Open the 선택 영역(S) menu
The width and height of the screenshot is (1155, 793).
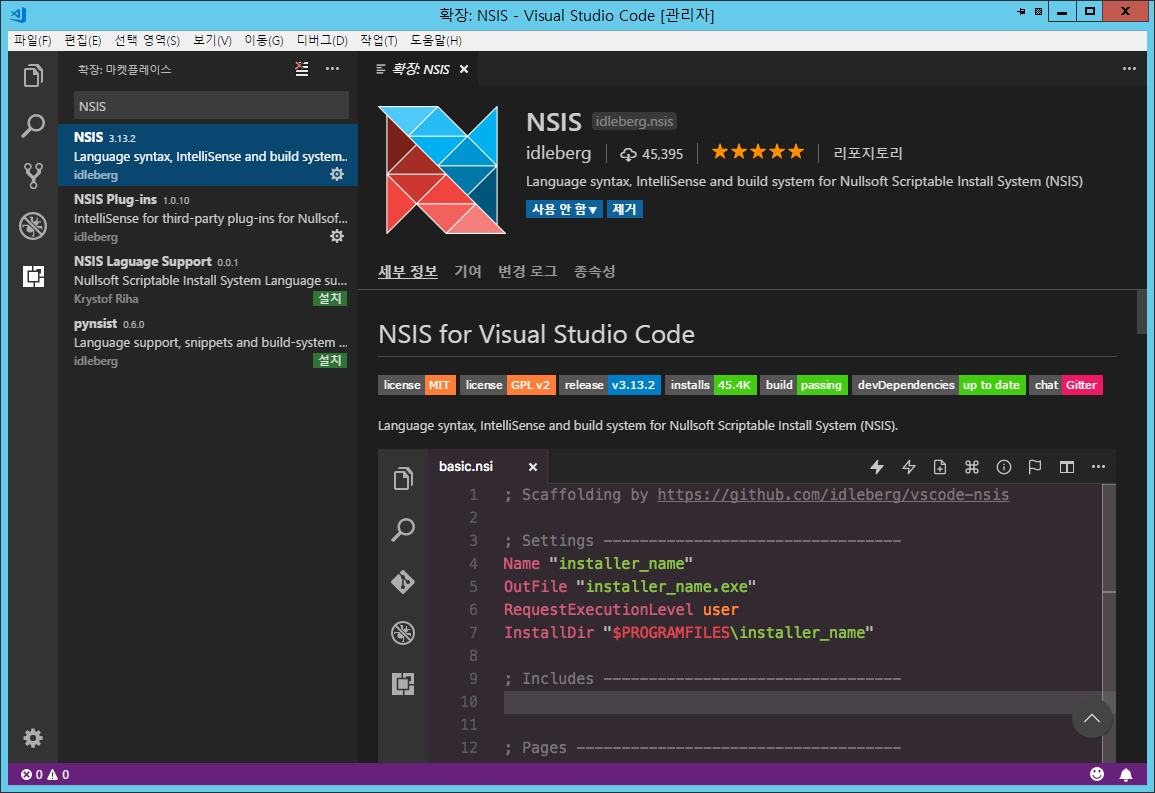coord(147,40)
